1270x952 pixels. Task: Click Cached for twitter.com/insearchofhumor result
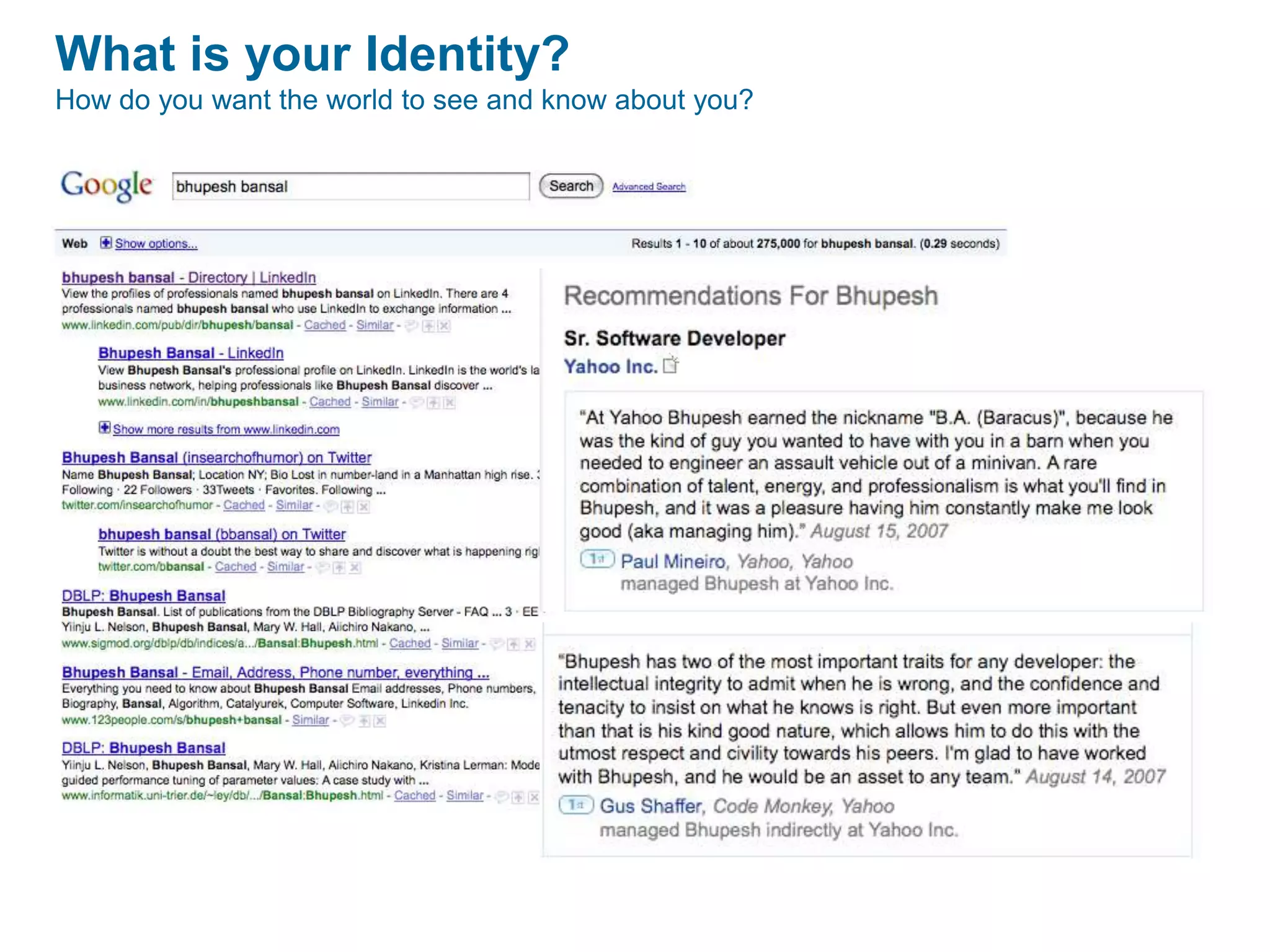coord(244,505)
